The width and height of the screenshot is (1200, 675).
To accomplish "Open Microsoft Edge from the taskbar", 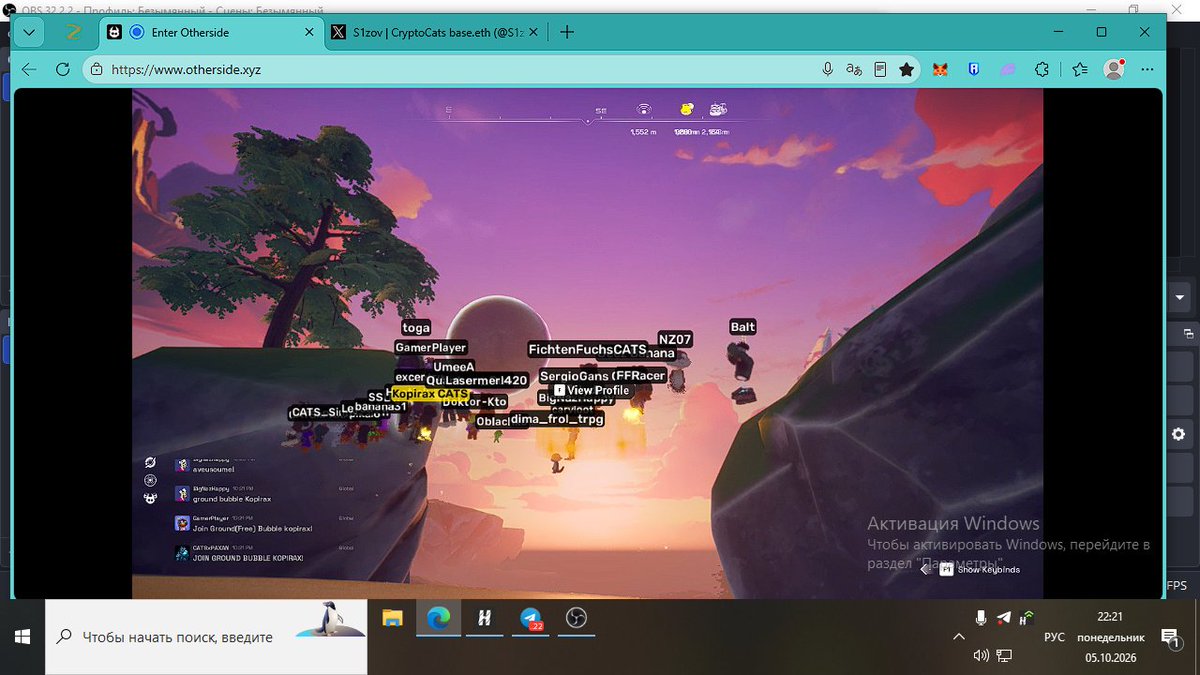I will 438,619.
